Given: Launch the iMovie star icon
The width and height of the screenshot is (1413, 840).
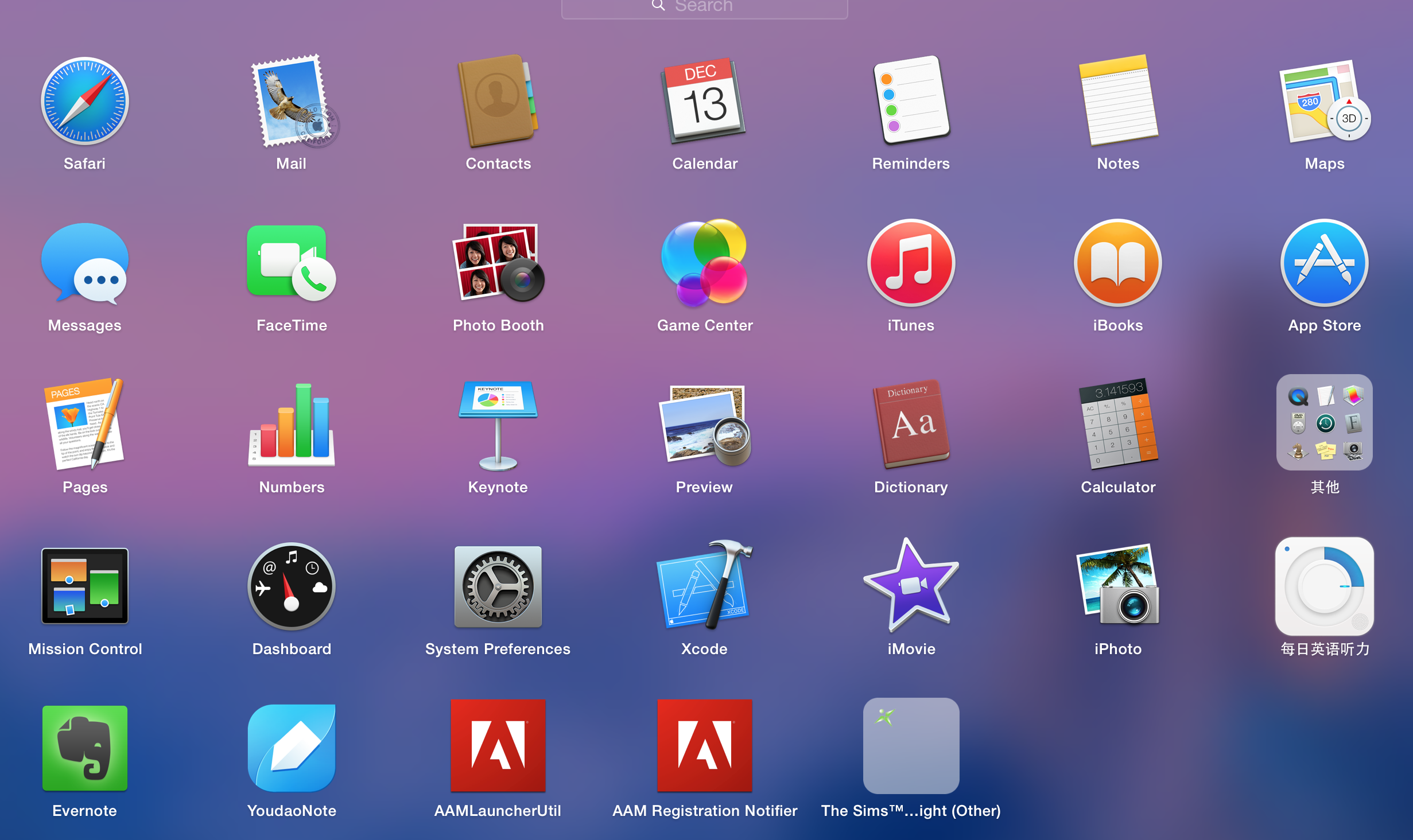Looking at the screenshot, I should 911,586.
